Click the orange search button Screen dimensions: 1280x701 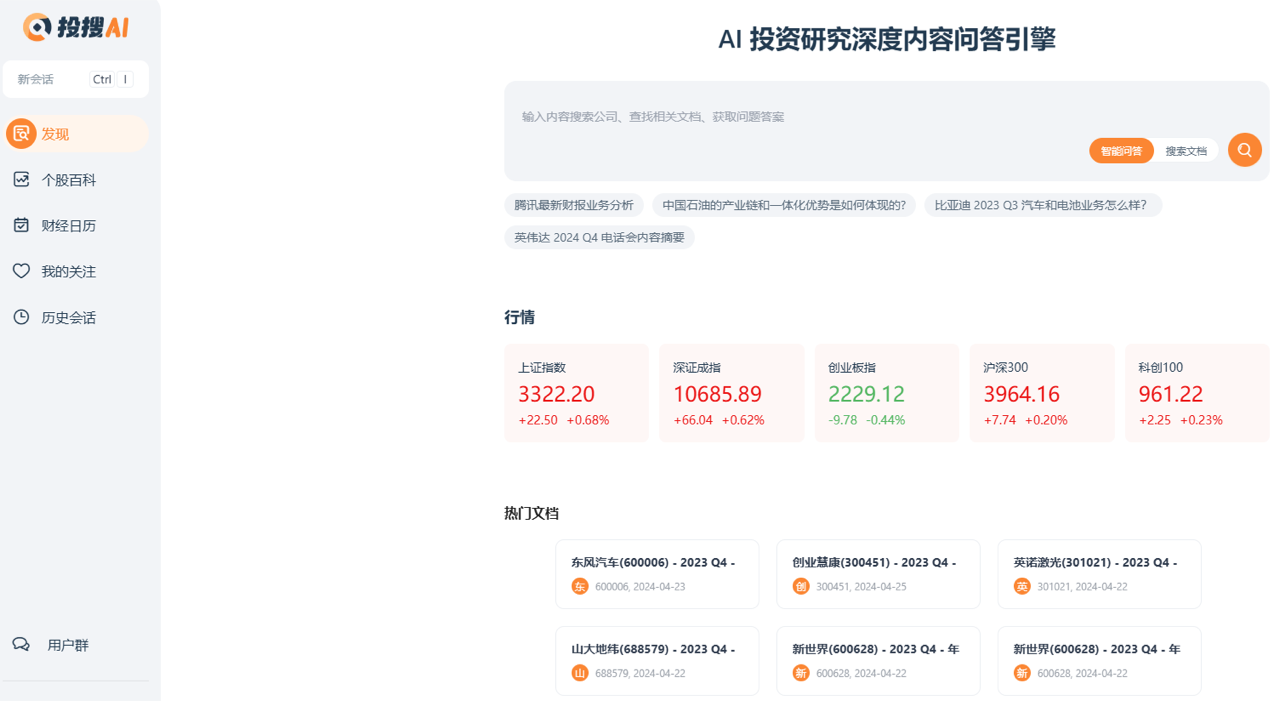coord(1245,150)
